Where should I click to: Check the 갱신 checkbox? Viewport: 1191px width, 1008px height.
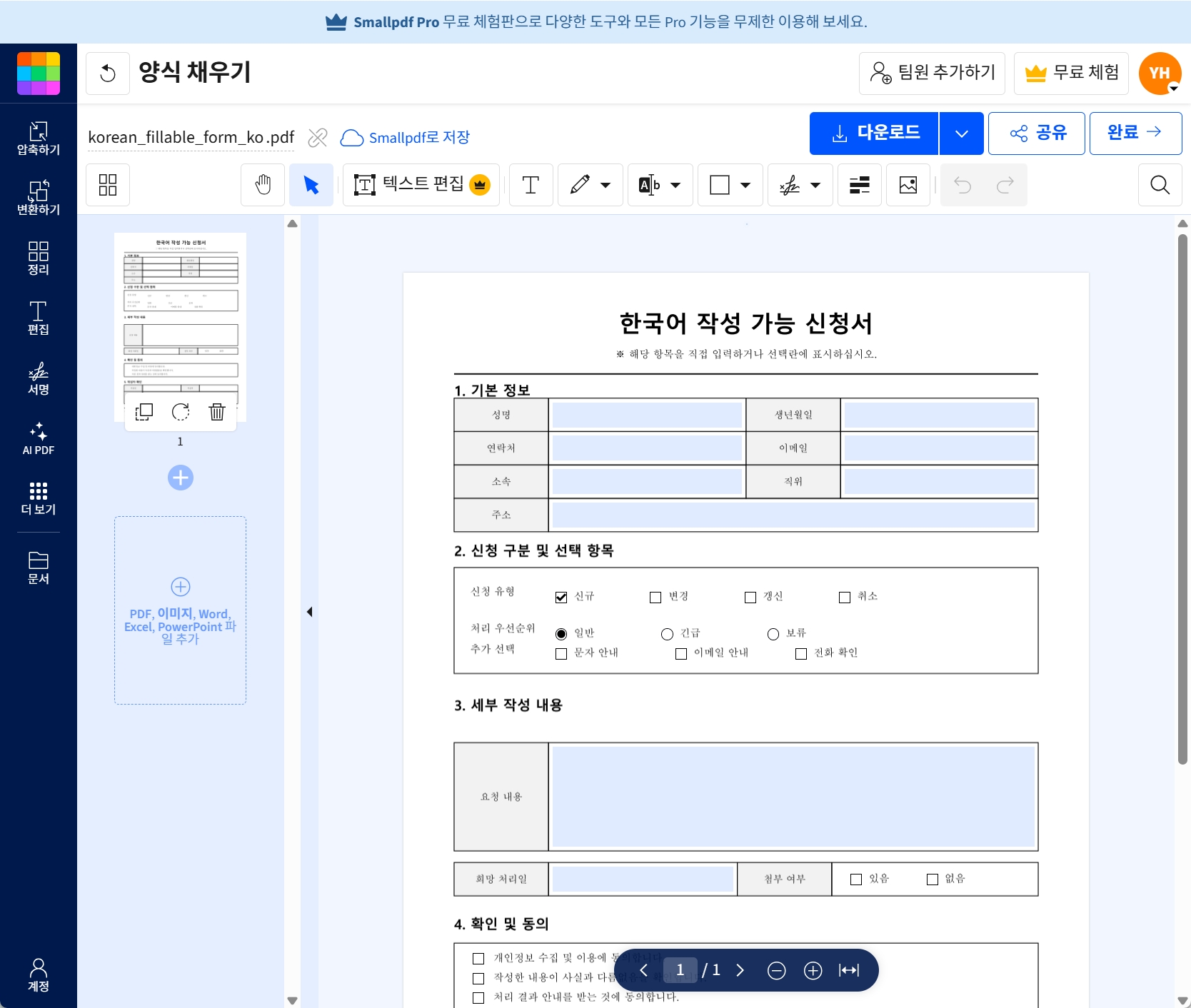click(750, 597)
